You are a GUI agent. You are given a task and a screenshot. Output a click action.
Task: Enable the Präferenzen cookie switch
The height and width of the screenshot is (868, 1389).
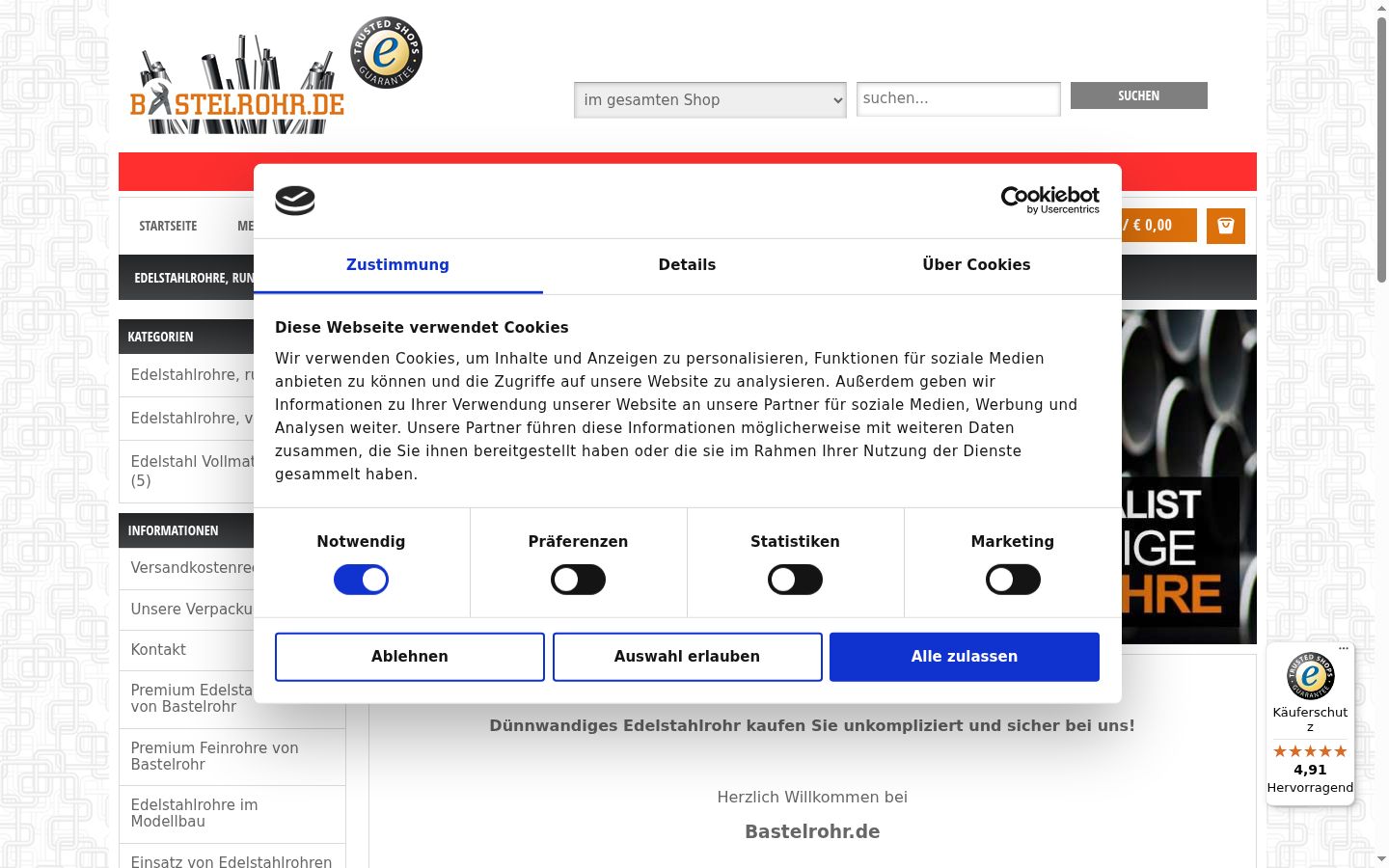pyautogui.click(x=578, y=580)
